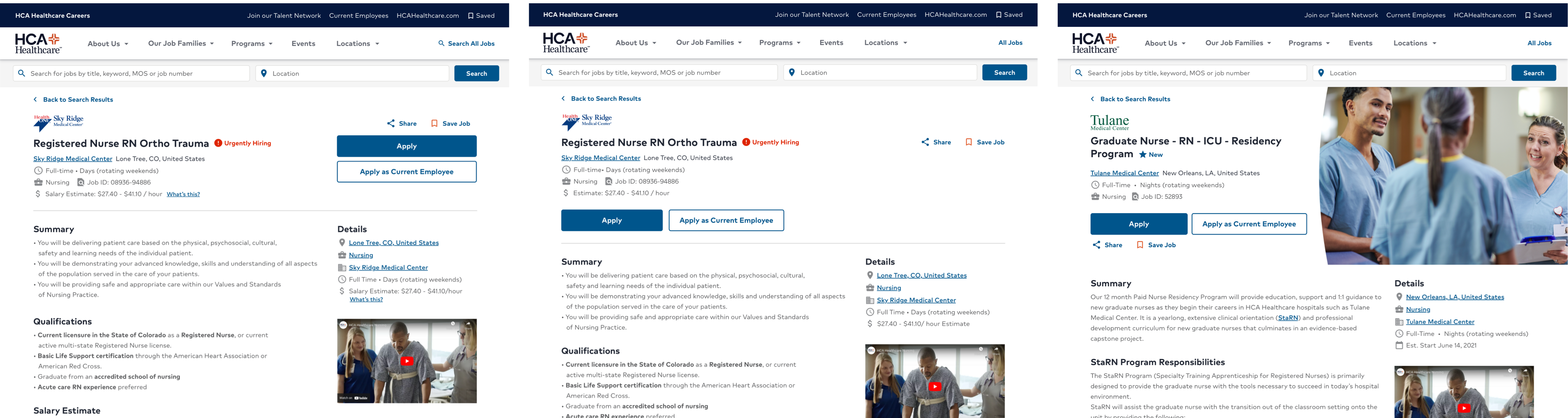Click the HCA Healthcare logo in the right mockup
1568x418 pixels.
[1095, 43]
